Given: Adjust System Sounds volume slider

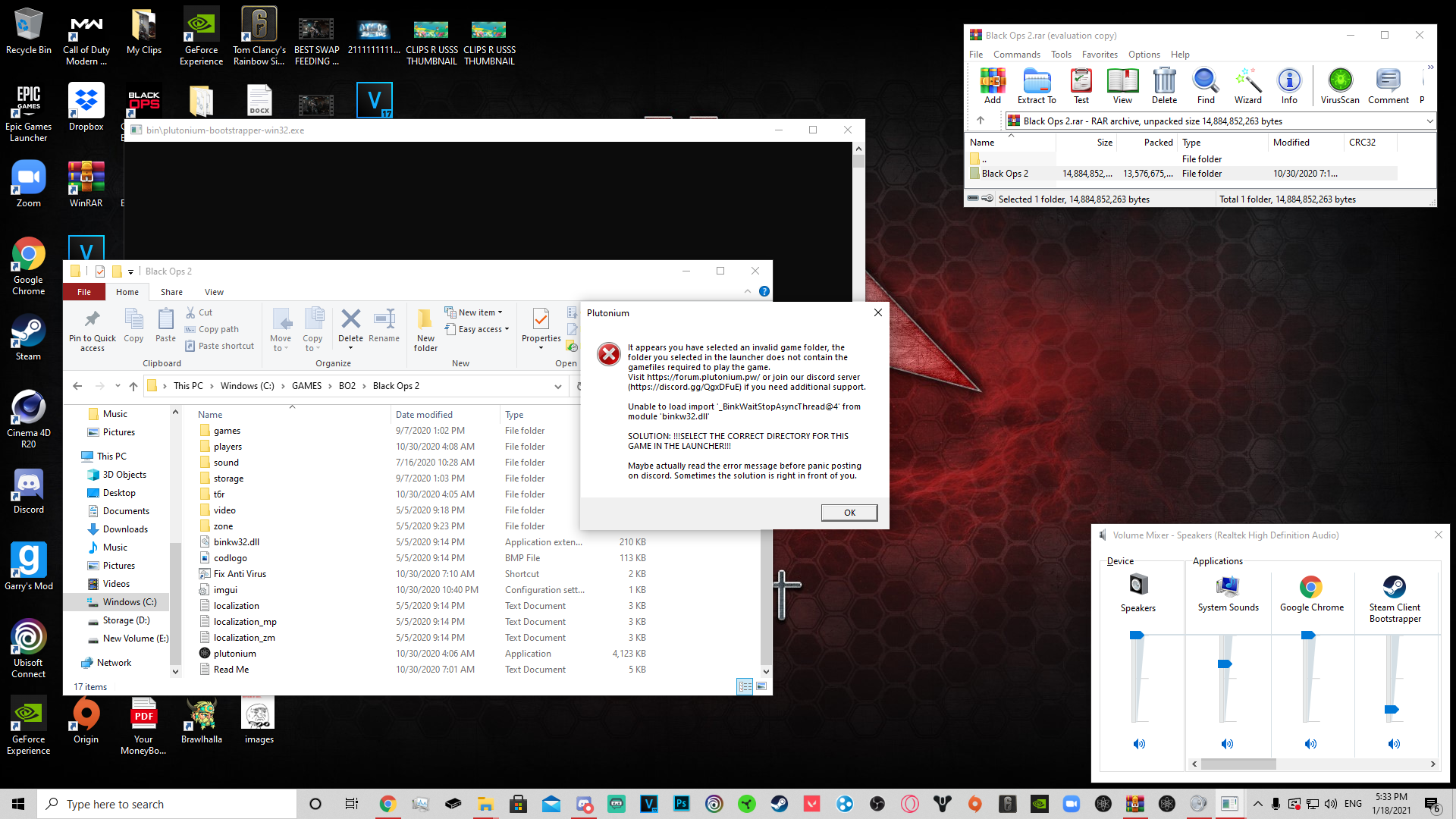Looking at the screenshot, I should 1224,664.
